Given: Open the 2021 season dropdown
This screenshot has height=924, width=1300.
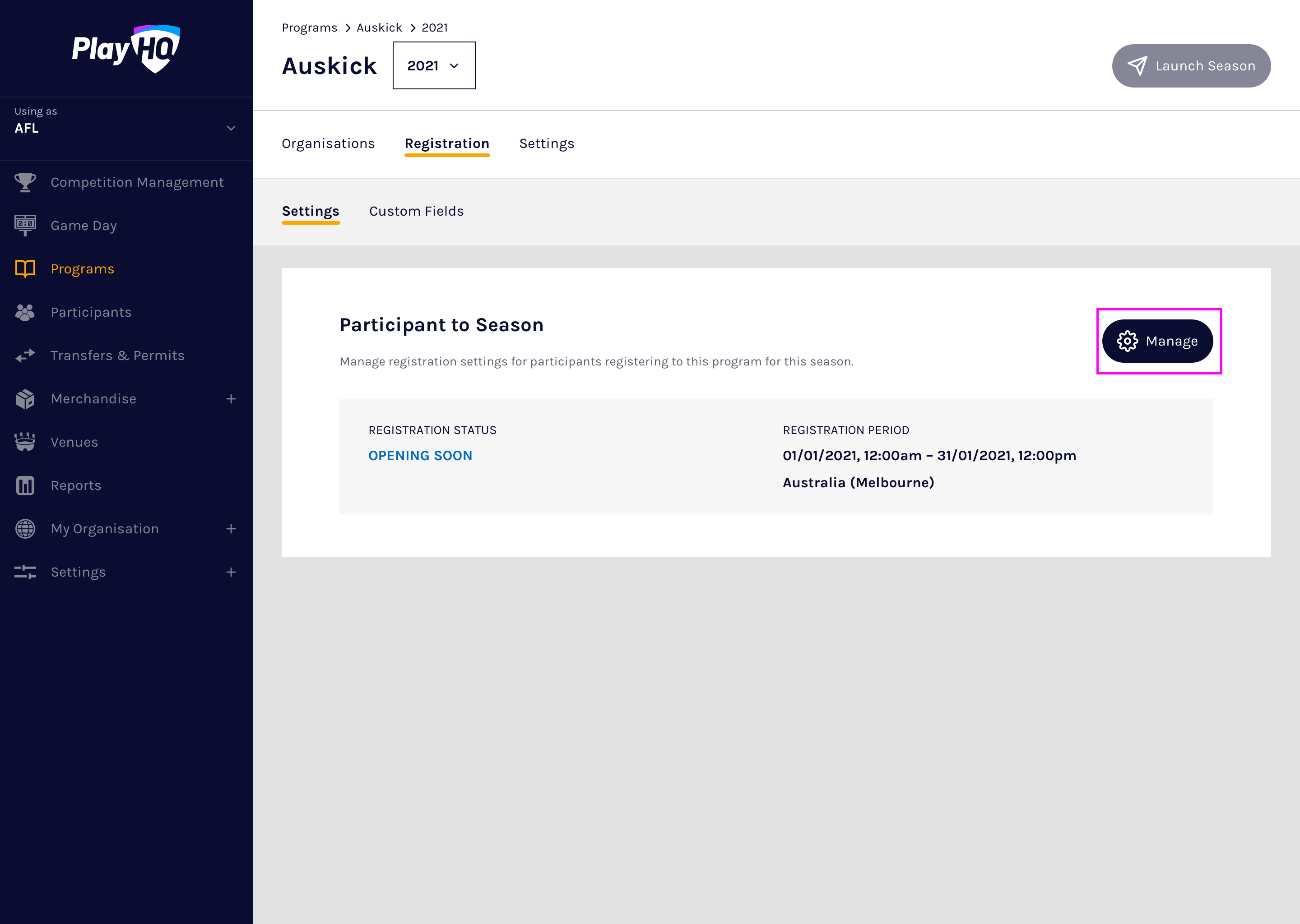Looking at the screenshot, I should pos(434,66).
